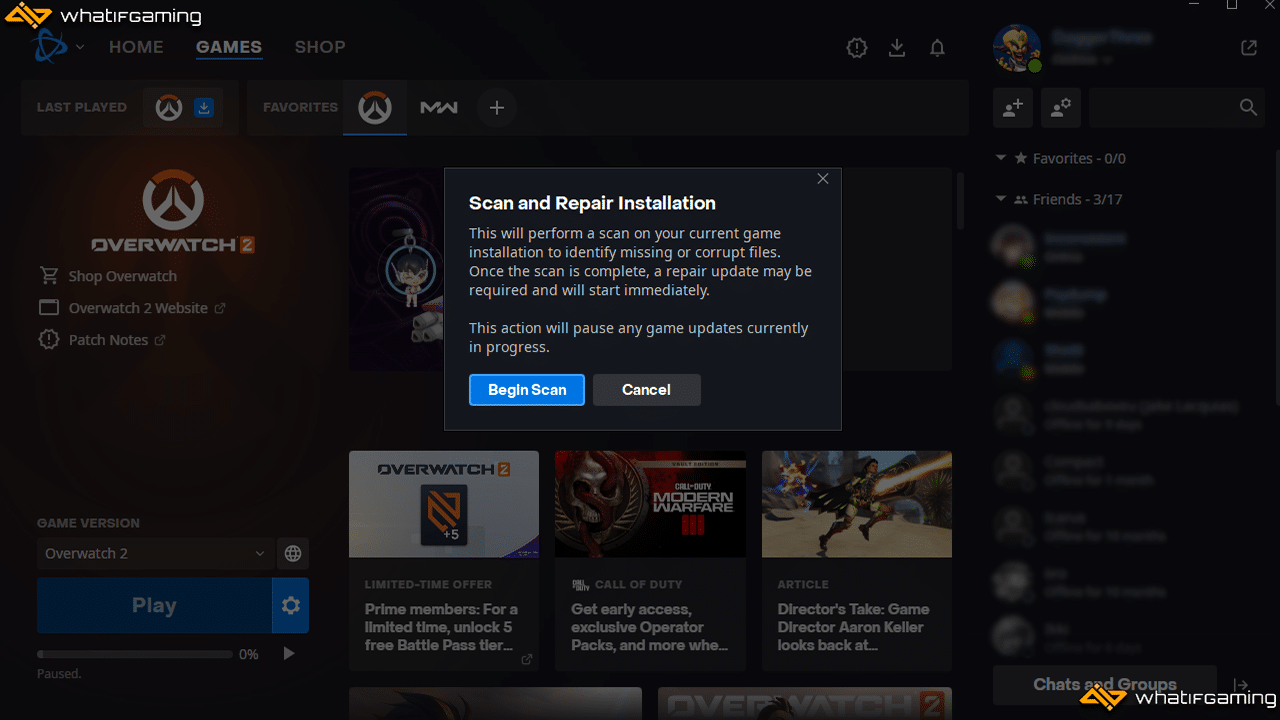The height and width of the screenshot is (720, 1280).
Task: Open the Breaking News alert icon
Action: click(857, 47)
